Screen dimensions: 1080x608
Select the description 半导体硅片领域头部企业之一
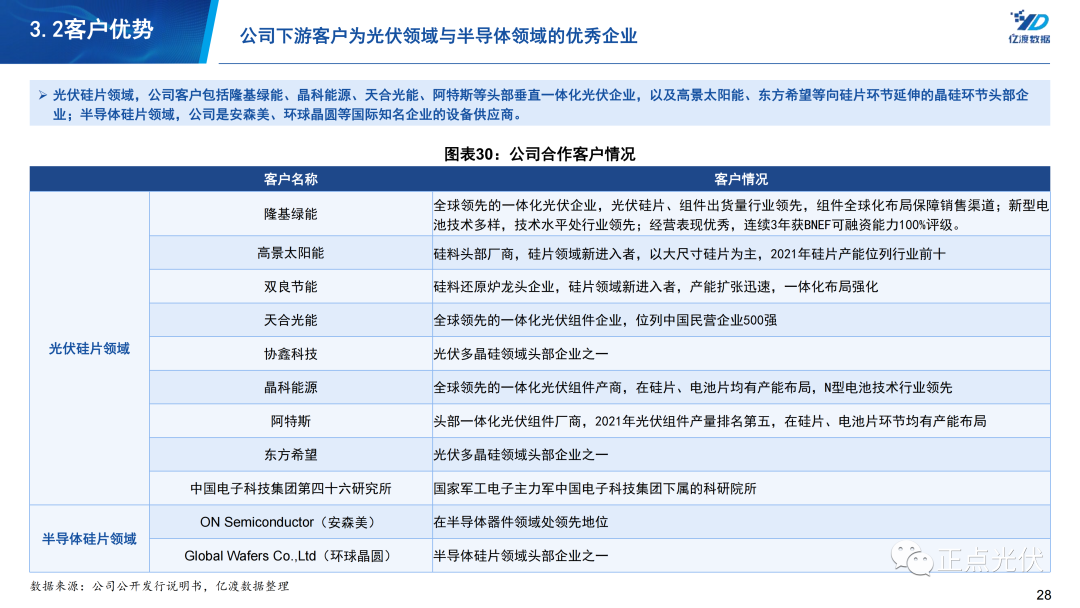point(521,556)
